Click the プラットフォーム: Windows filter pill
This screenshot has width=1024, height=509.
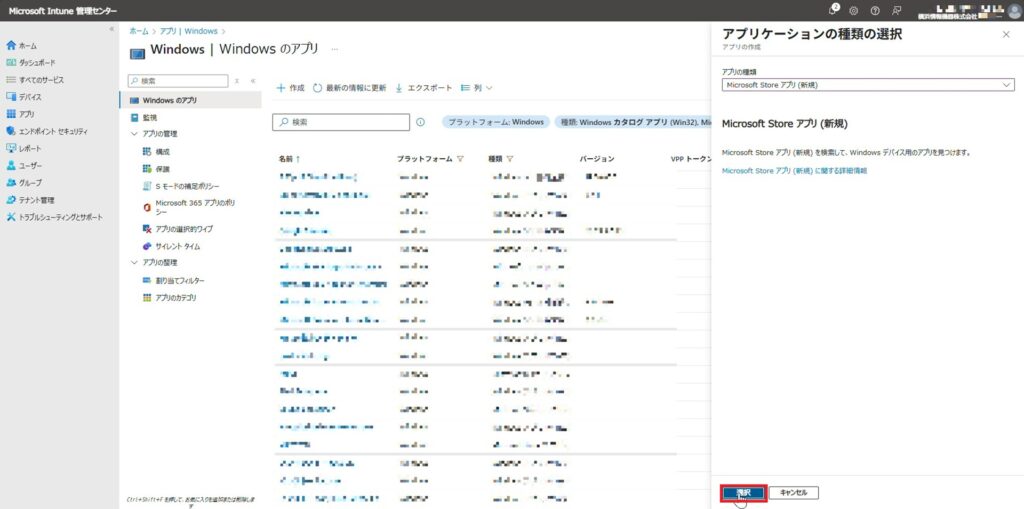(496, 122)
